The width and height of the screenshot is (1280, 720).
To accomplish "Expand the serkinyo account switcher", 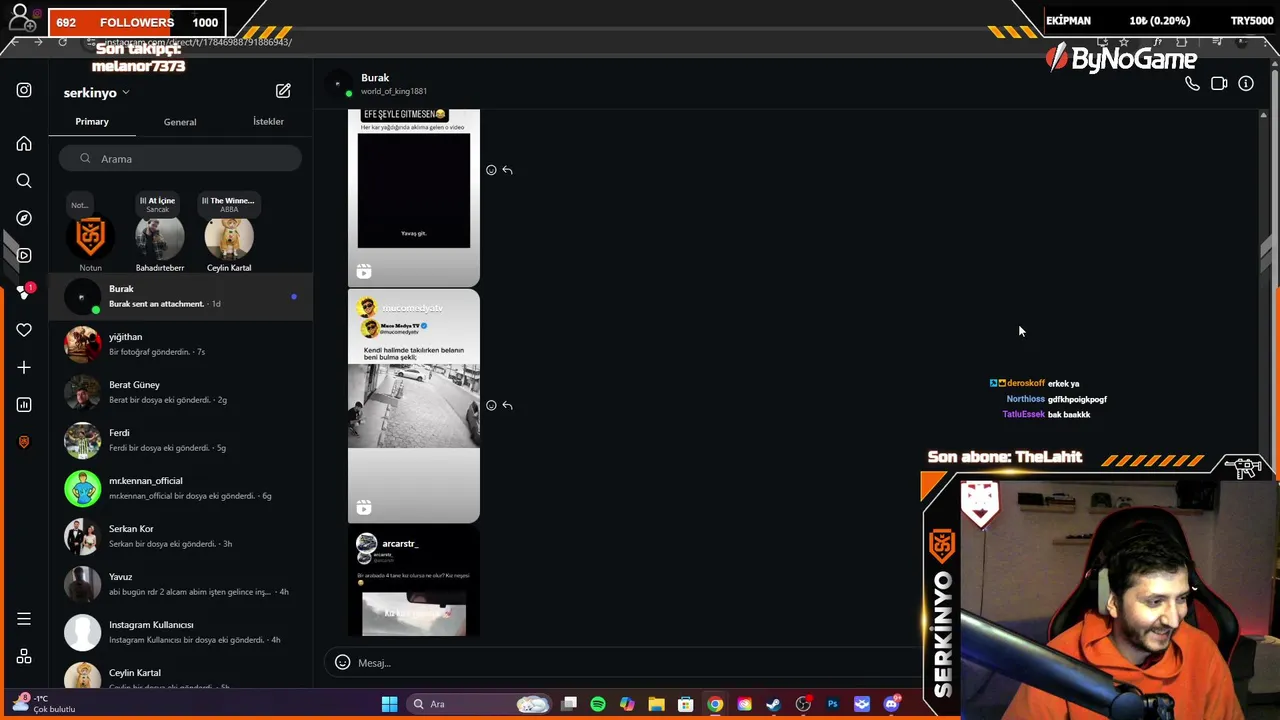I will (x=97, y=93).
